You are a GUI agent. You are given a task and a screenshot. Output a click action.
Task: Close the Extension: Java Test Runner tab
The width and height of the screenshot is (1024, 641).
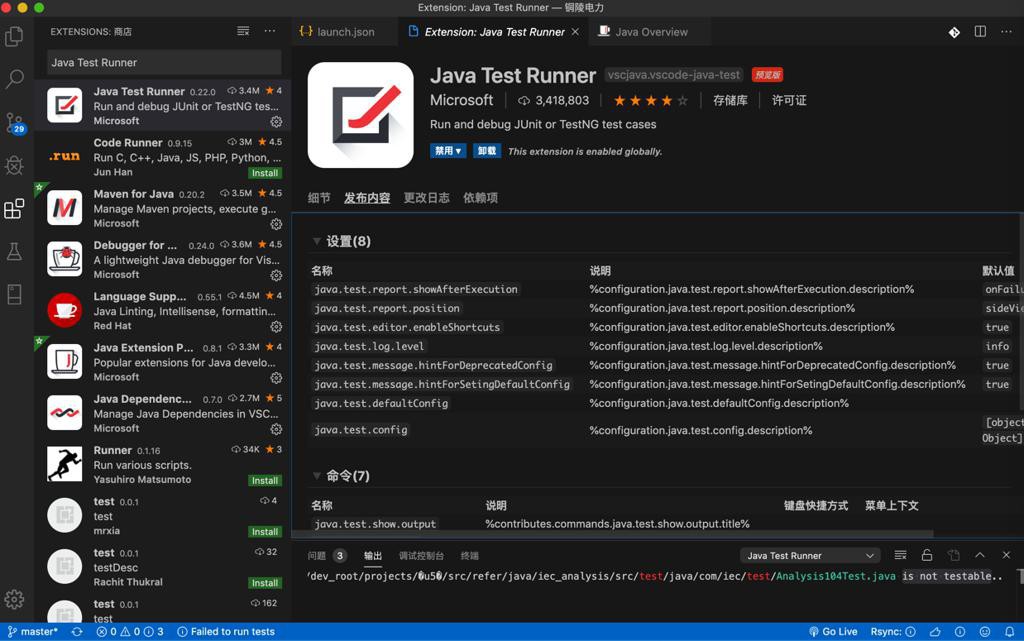575,31
